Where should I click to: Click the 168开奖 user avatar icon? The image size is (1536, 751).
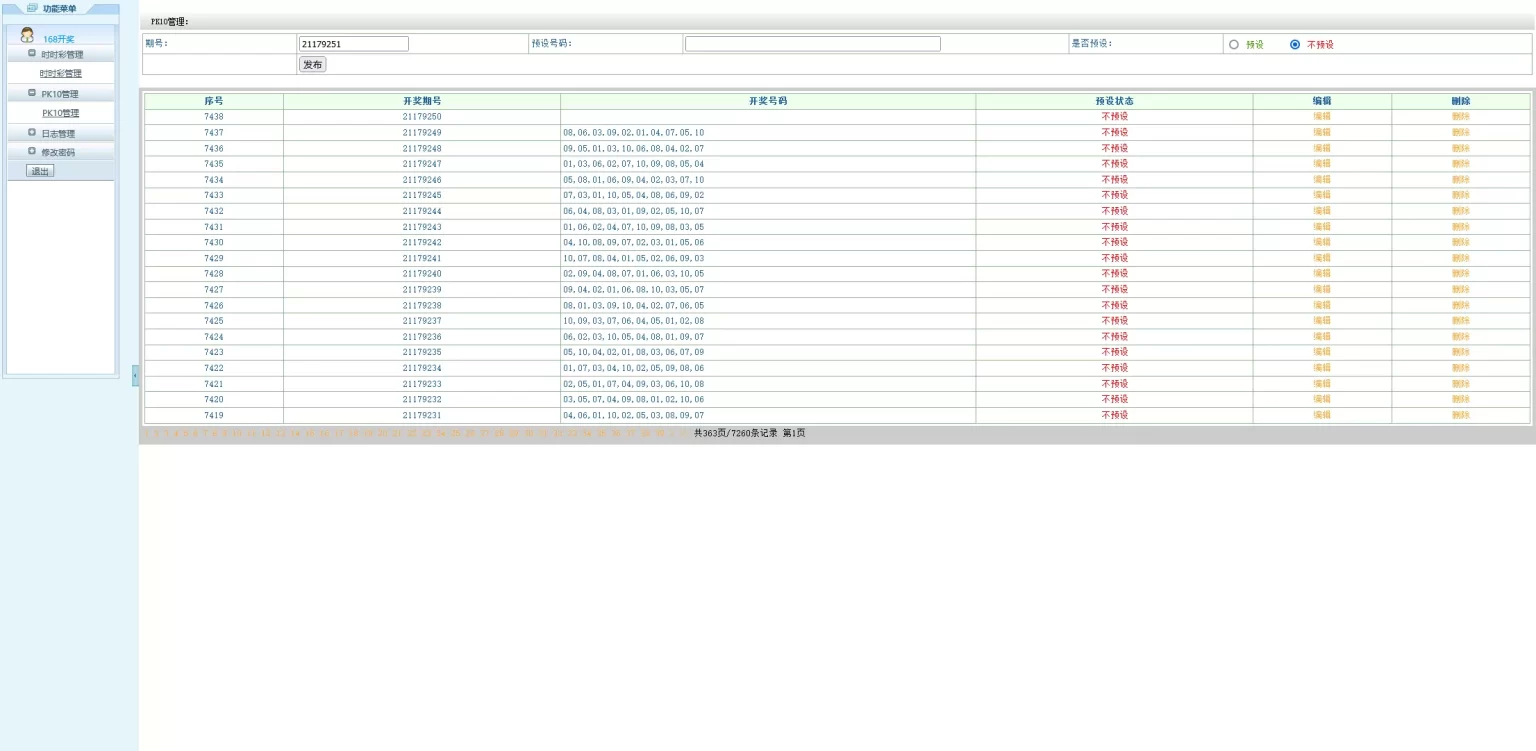point(27,36)
